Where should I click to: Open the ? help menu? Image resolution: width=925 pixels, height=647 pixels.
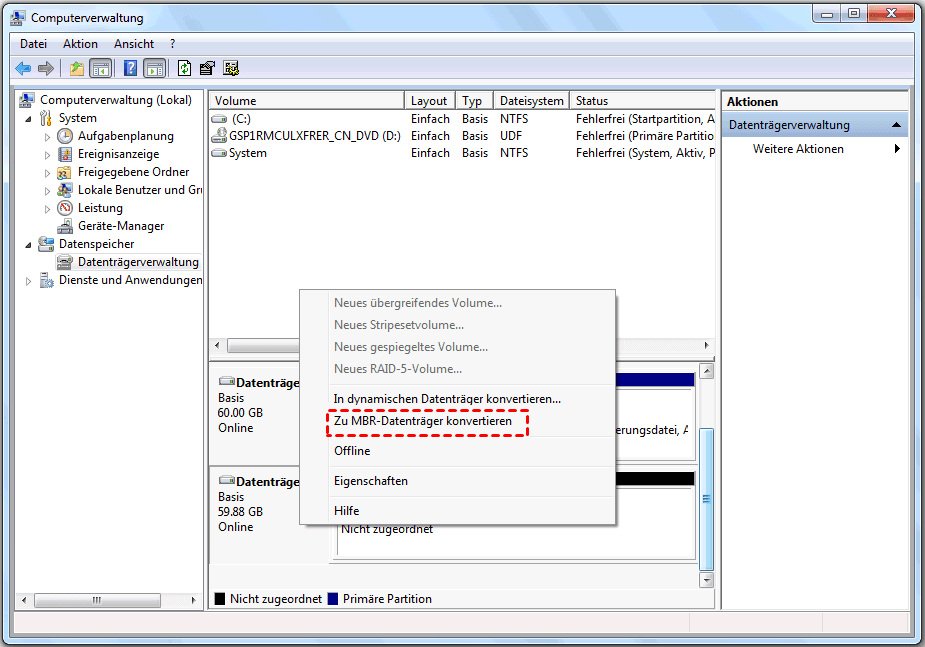click(x=172, y=44)
